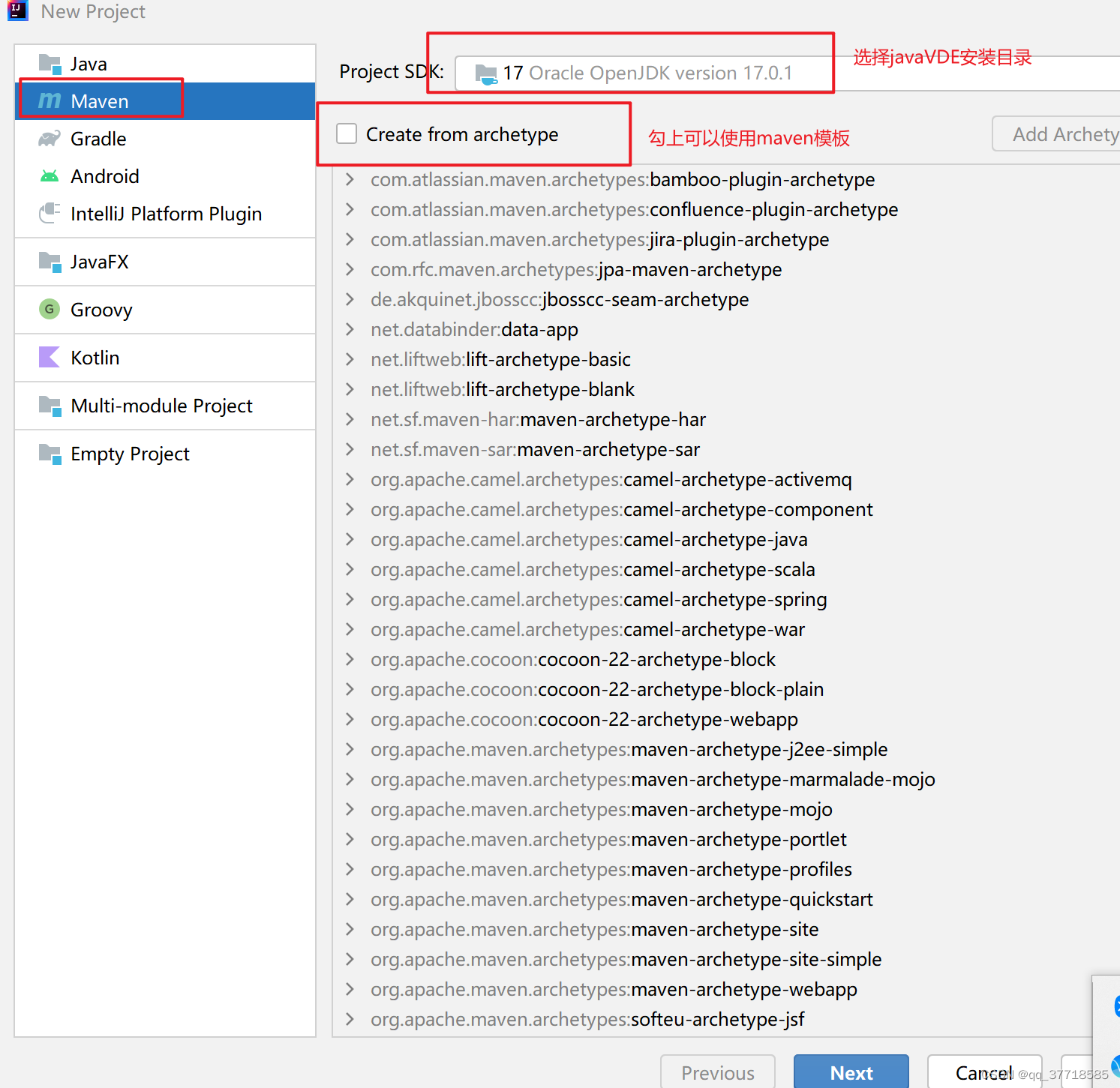Expand the jira-plugin-archetype entry
This screenshot has width=1120, height=1088.
(350, 239)
